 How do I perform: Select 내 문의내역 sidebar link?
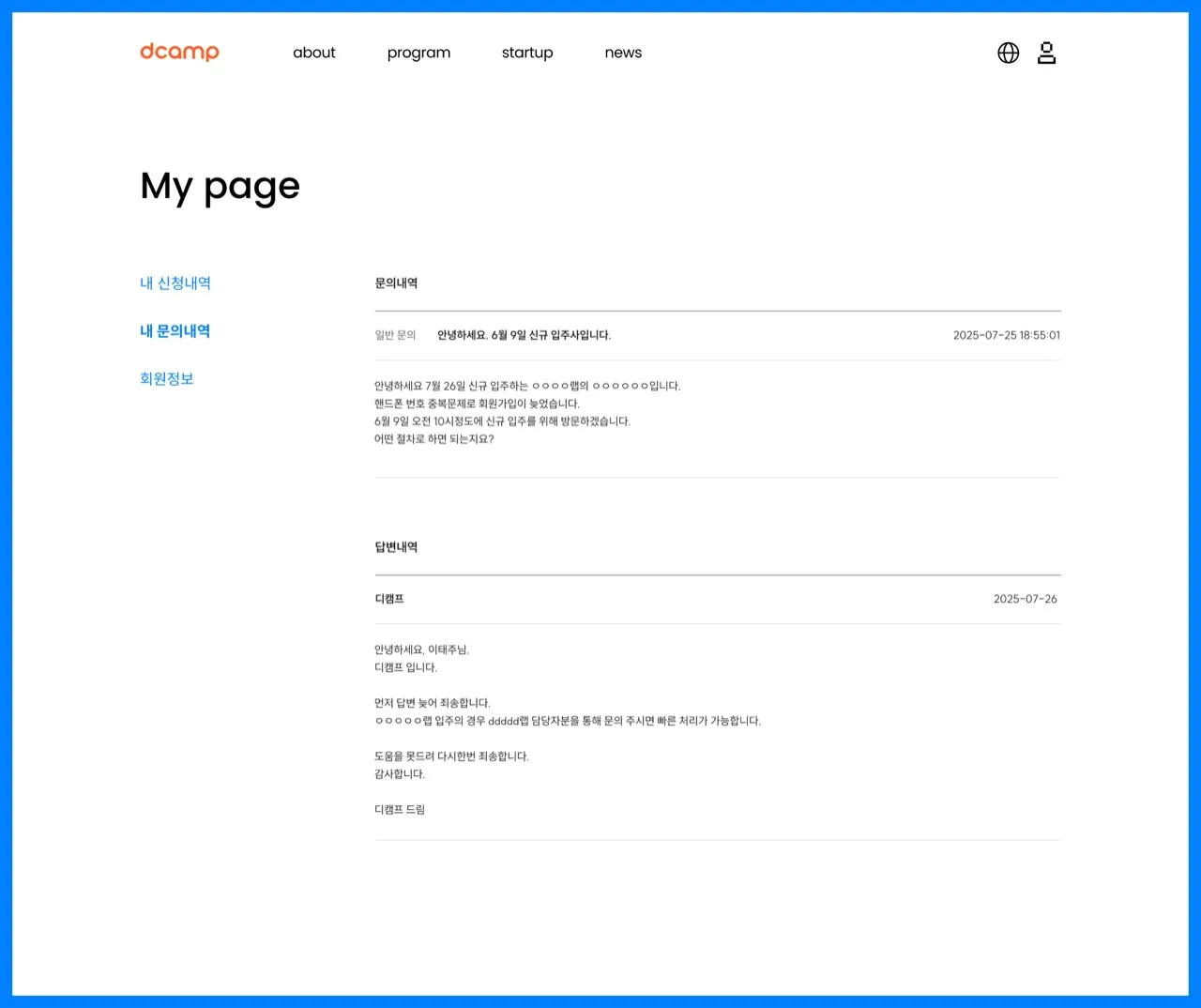click(175, 331)
